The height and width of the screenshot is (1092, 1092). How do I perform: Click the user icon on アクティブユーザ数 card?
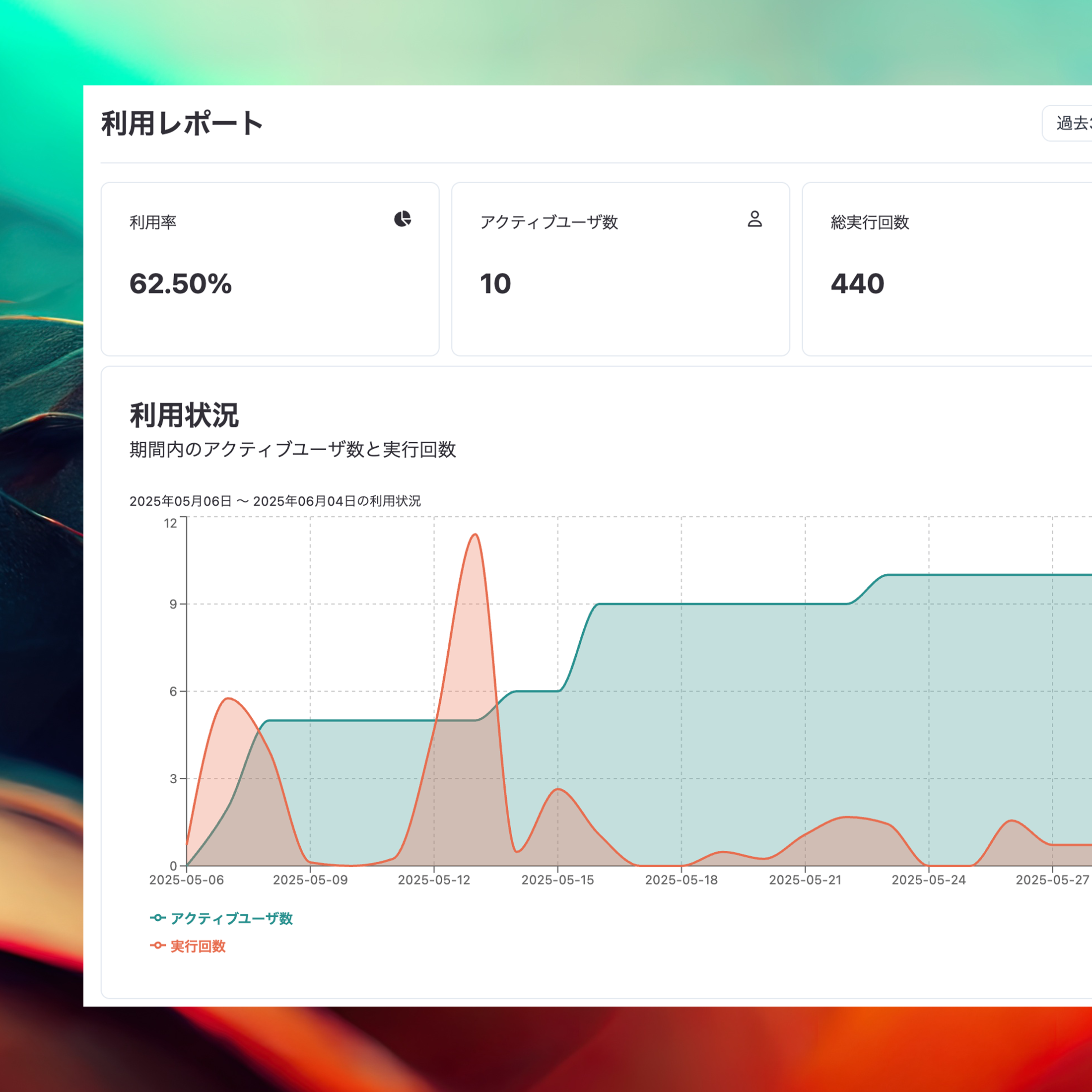[x=755, y=220]
